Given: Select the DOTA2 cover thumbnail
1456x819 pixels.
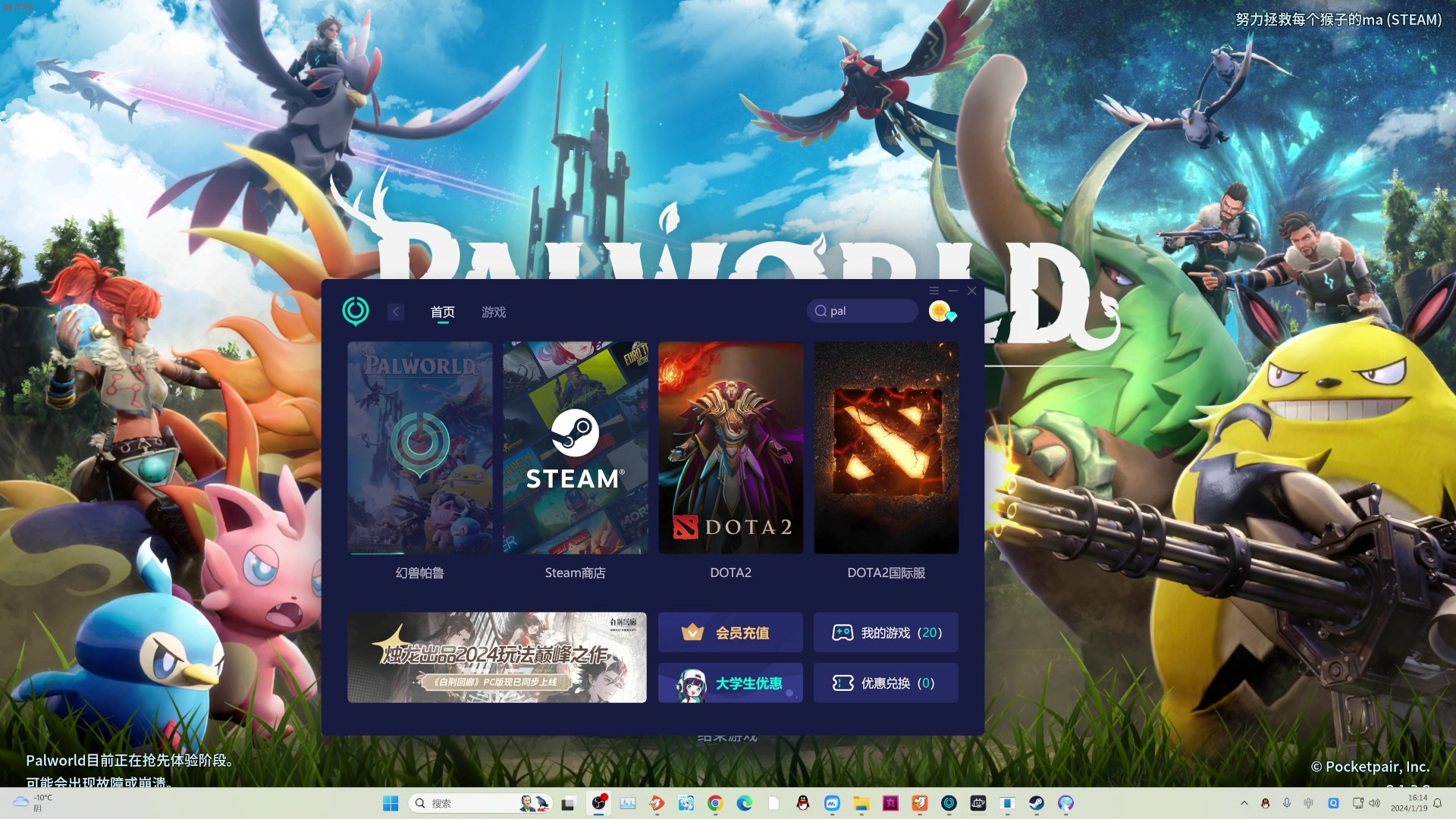Looking at the screenshot, I should click(731, 447).
